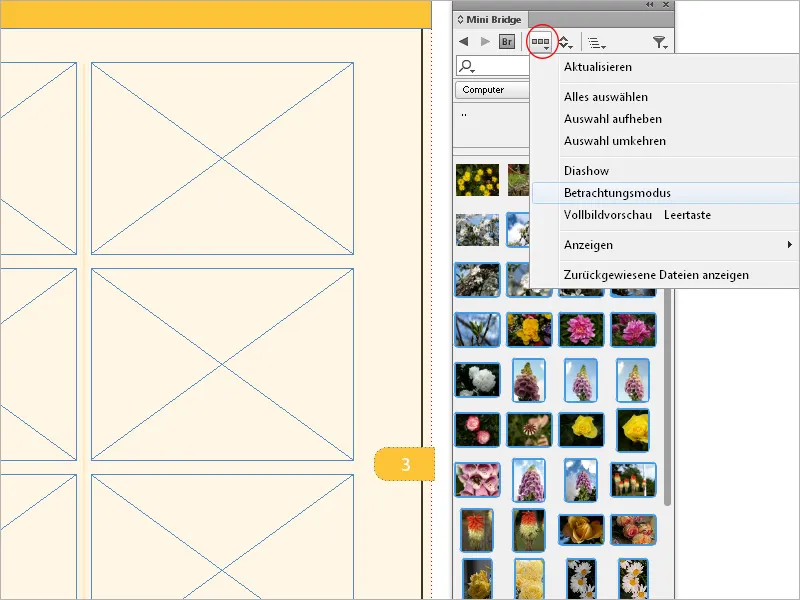Open Bridge with the Br icon
Image resolution: width=800 pixels, height=600 pixels.
point(507,42)
